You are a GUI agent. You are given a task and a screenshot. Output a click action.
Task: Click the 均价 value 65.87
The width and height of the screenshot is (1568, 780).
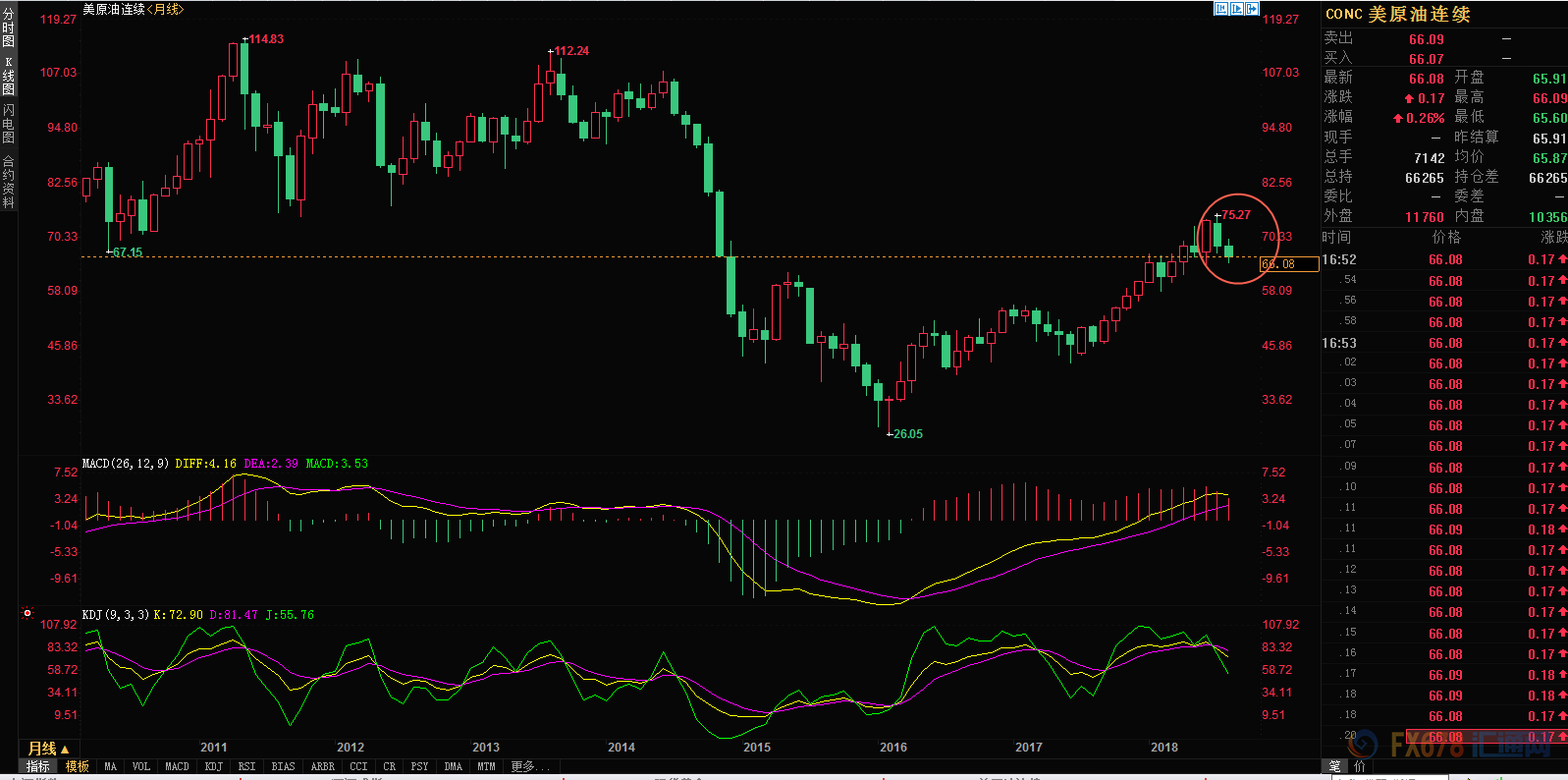pyautogui.click(x=1549, y=158)
